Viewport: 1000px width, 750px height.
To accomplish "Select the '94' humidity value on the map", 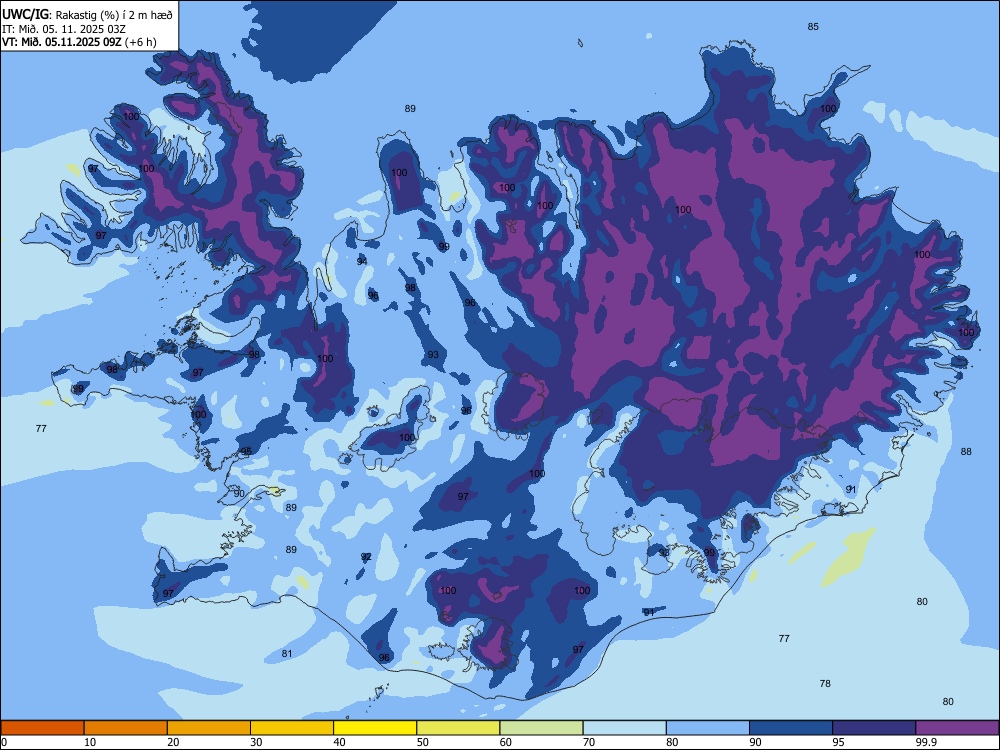I will 362,261.
